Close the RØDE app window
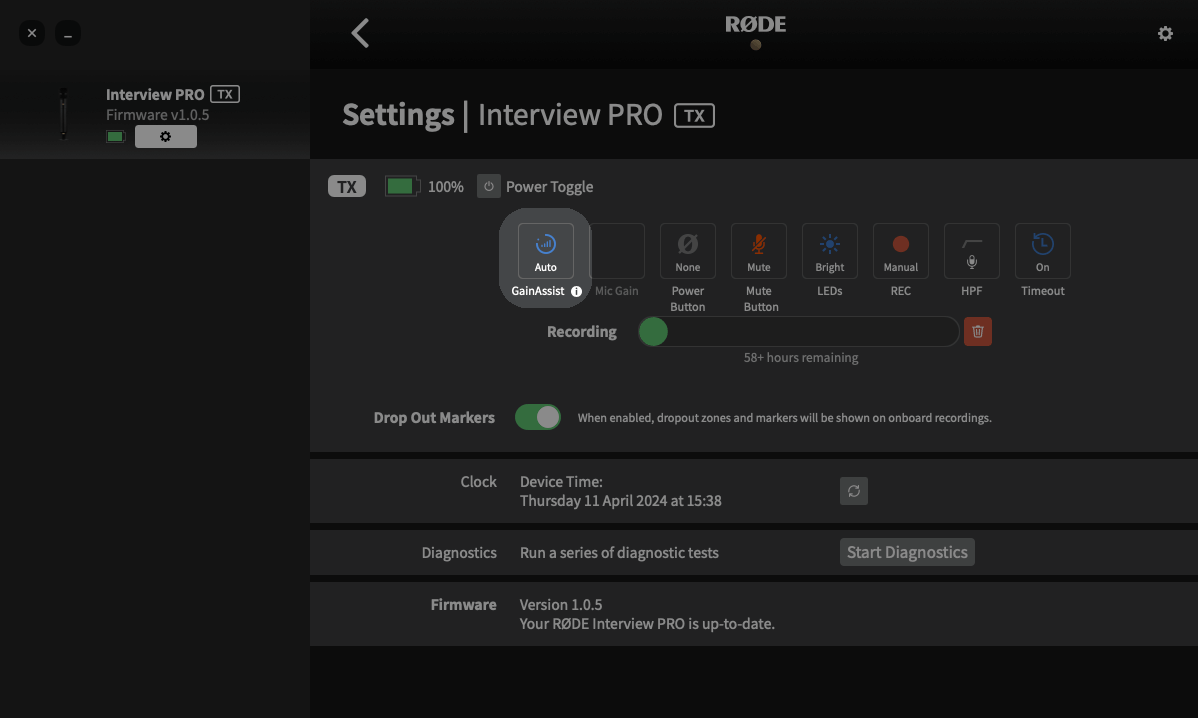The width and height of the screenshot is (1198, 718). pos(31,33)
